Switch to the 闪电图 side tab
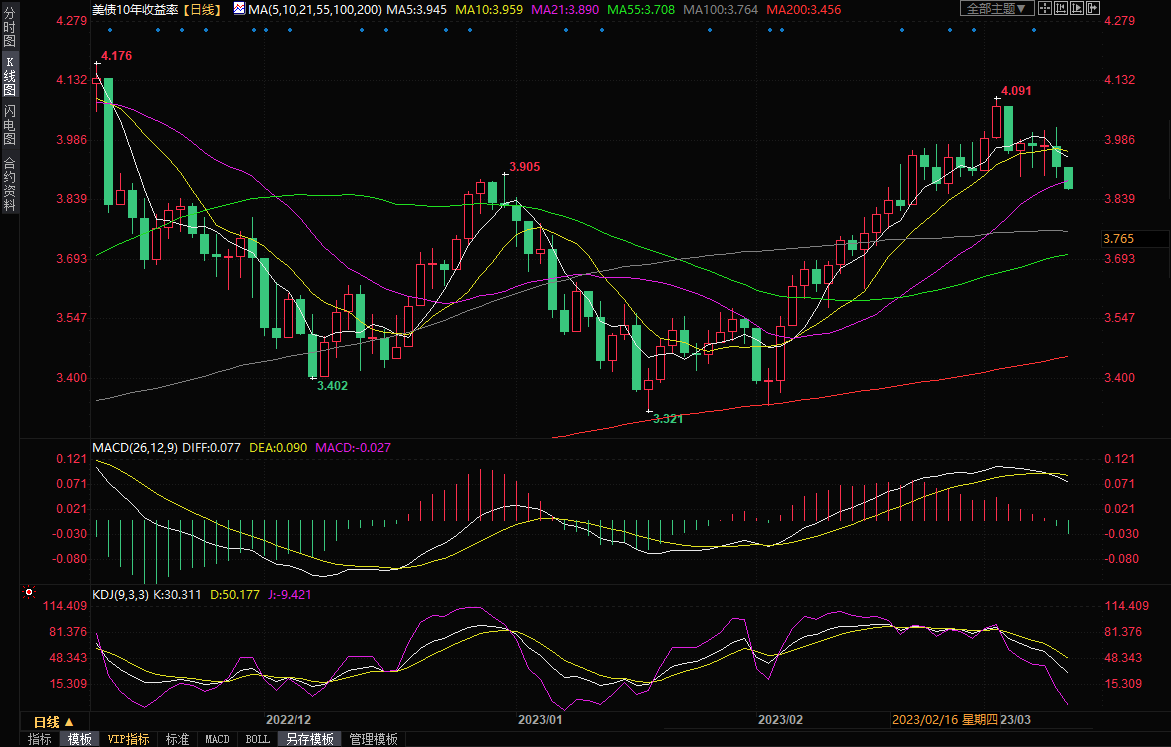Image resolution: width=1171 pixels, height=747 pixels. coord(9,125)
